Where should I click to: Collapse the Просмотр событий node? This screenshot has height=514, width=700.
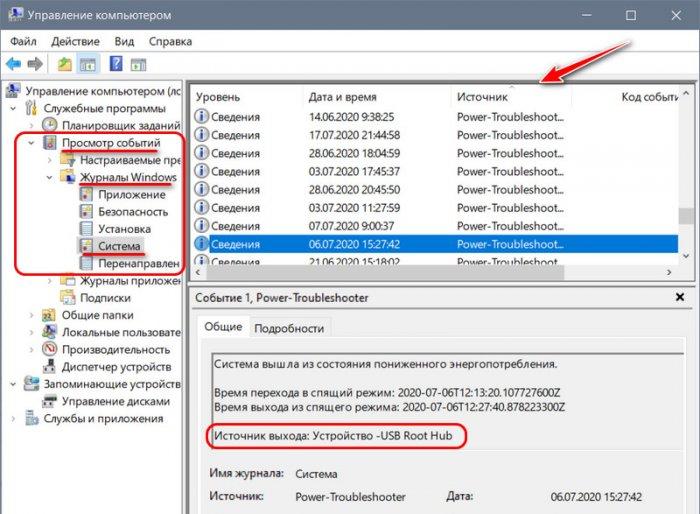tap(31, 143)
